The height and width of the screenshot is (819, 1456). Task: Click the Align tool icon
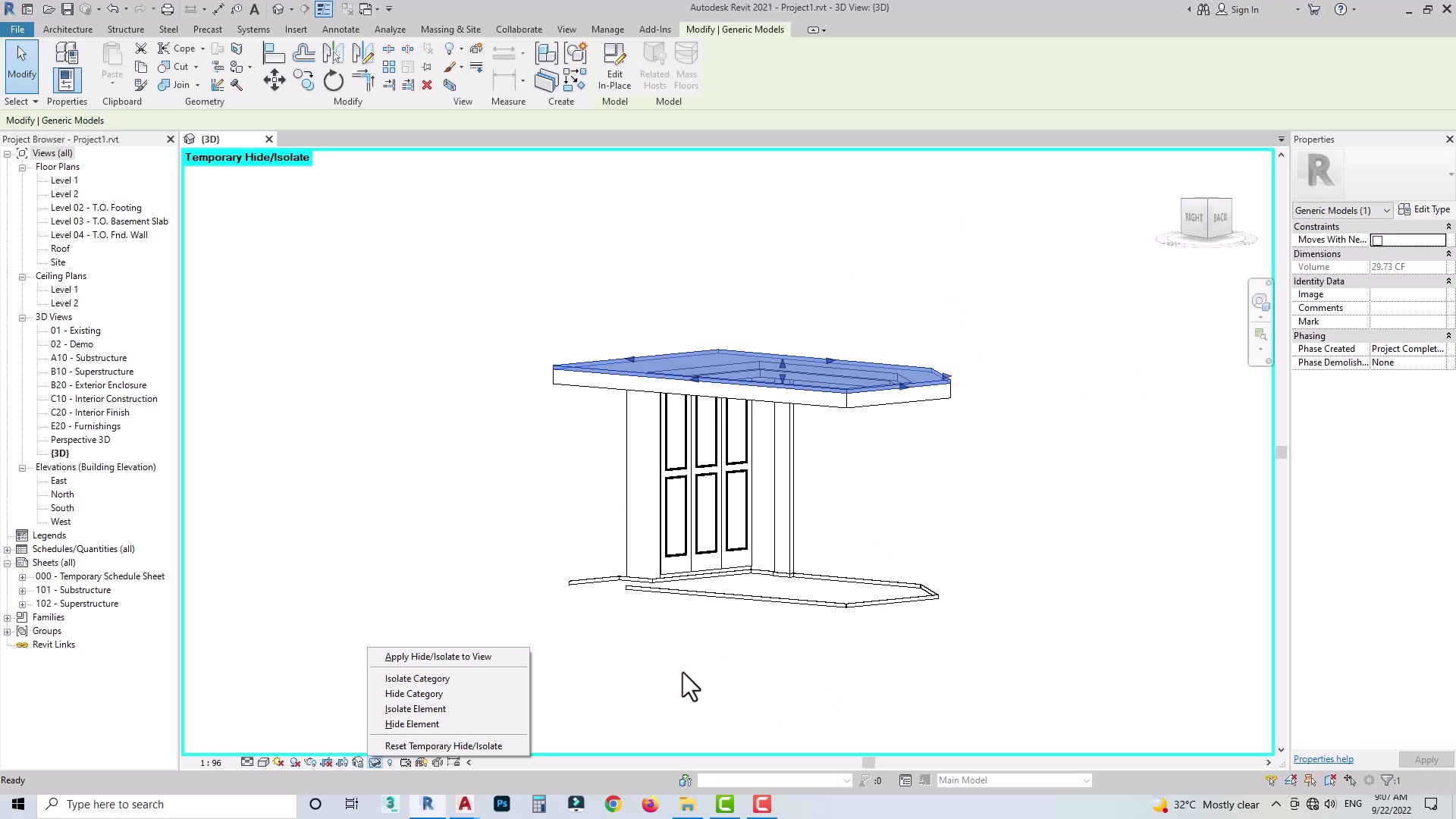point(273,53)
